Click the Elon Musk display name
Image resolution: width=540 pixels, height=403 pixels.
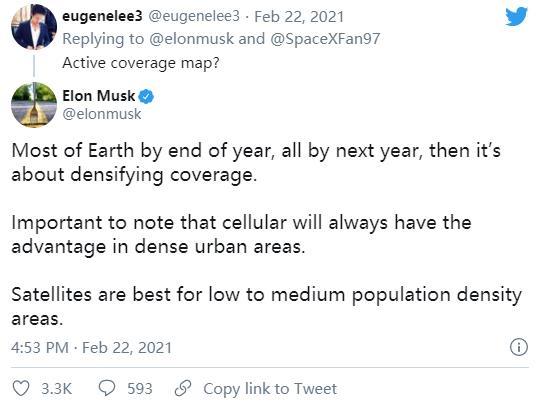(99, 96)
